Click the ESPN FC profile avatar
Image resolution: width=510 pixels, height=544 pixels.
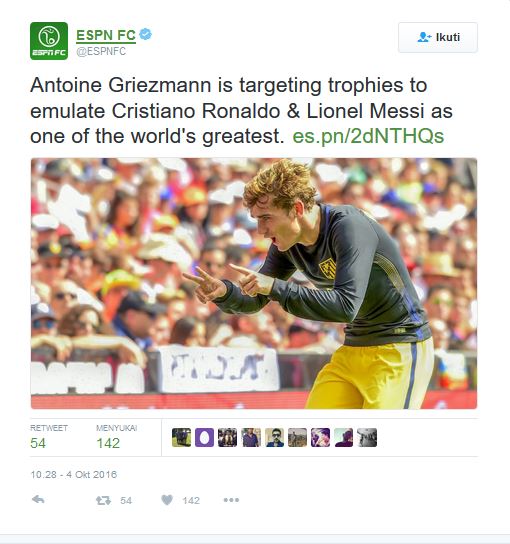click(49, 41)
